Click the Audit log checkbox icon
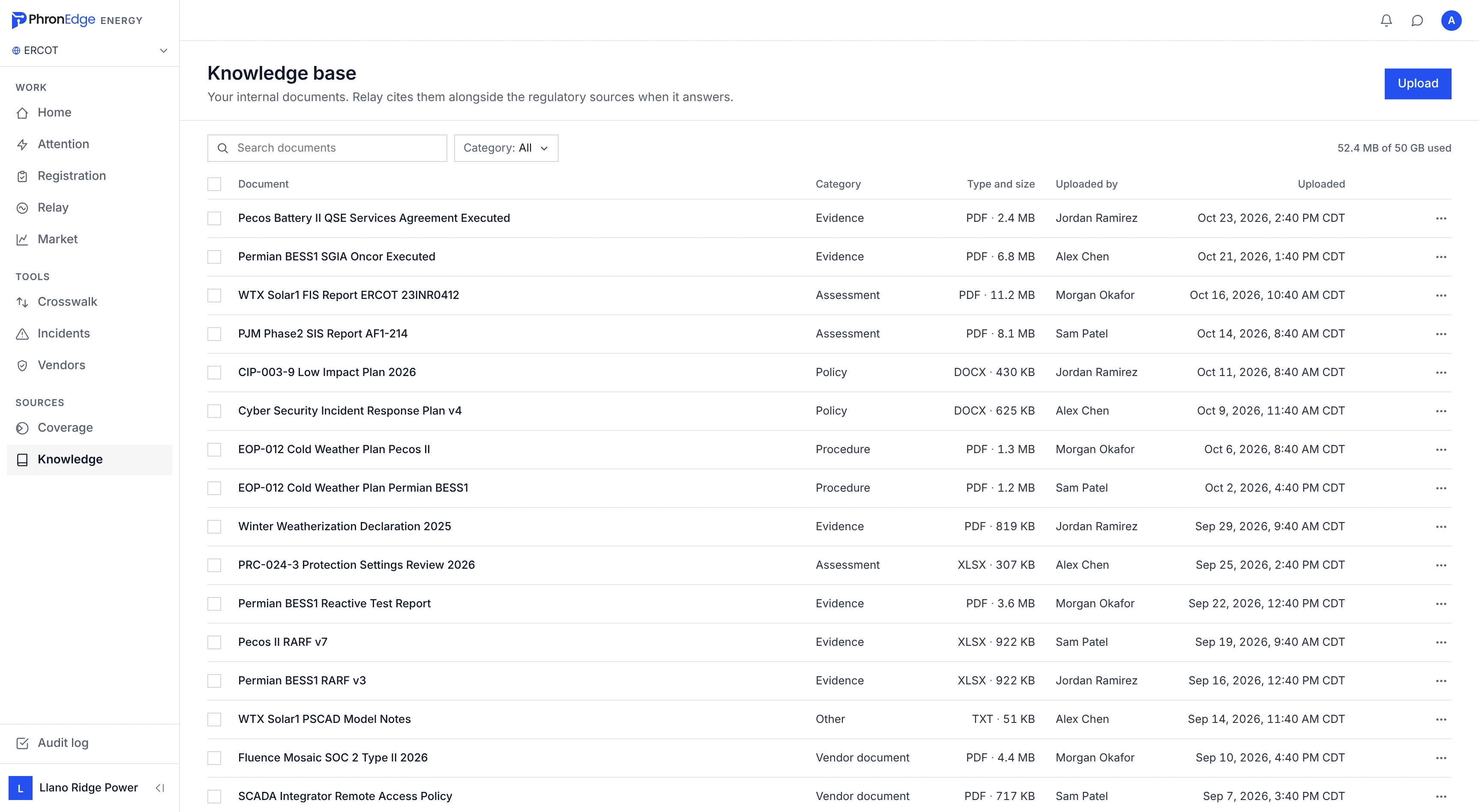 pyautogui.click(x=22, y=743)
